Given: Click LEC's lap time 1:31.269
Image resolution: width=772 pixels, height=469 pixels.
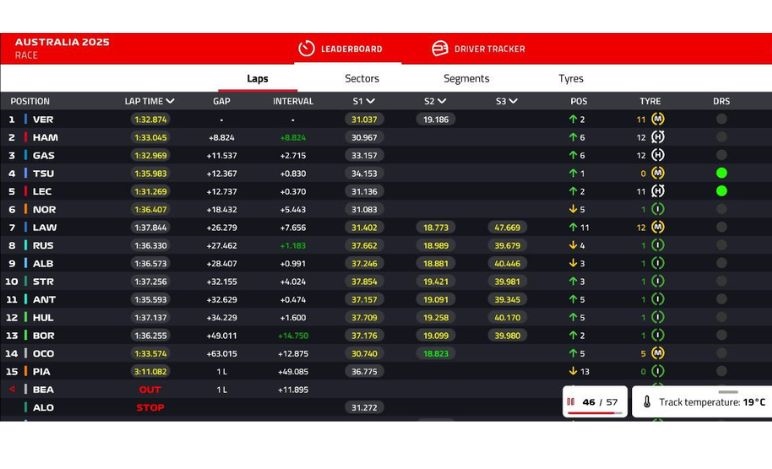Looking at the screenshot, I should click(151, 191).
